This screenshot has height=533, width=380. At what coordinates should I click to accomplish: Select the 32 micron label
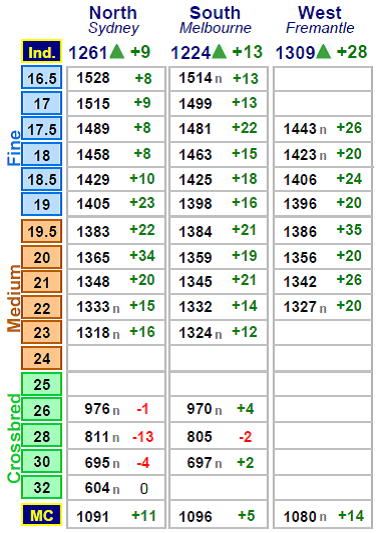[41, 487]
